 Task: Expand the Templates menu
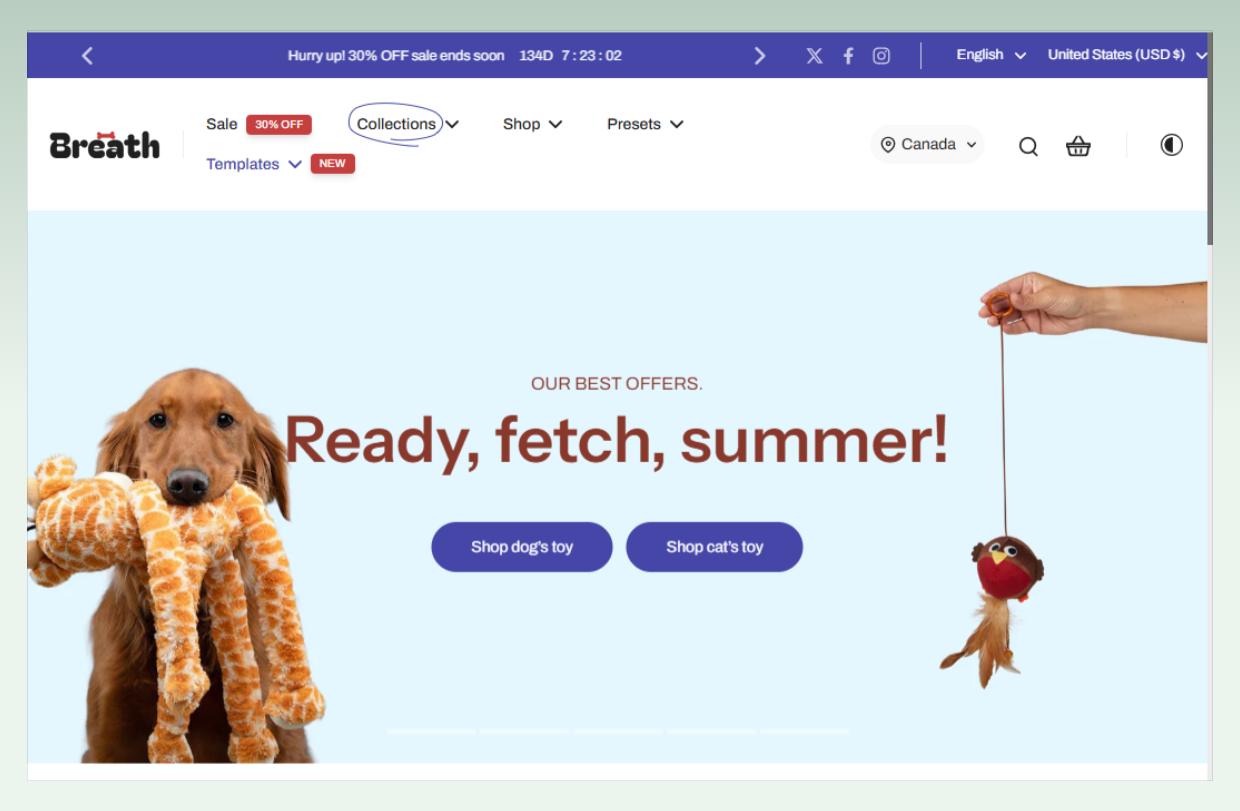pos(254,164)
